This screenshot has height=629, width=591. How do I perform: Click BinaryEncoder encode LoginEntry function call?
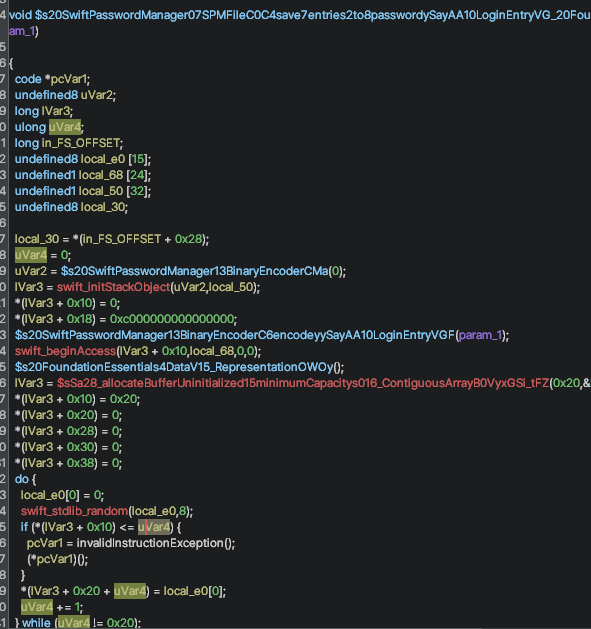[235, 335]
